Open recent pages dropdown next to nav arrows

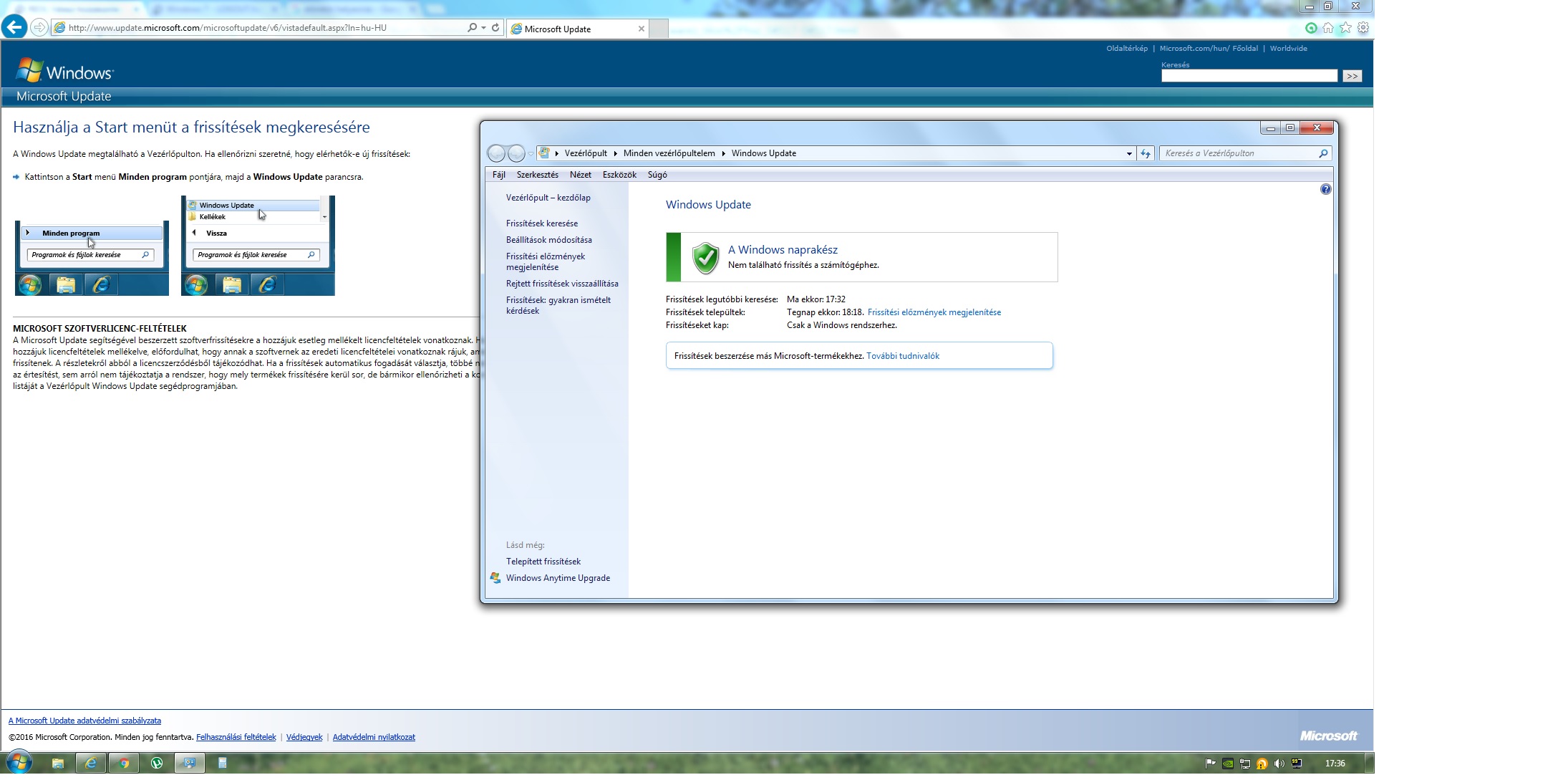(531, 154)
